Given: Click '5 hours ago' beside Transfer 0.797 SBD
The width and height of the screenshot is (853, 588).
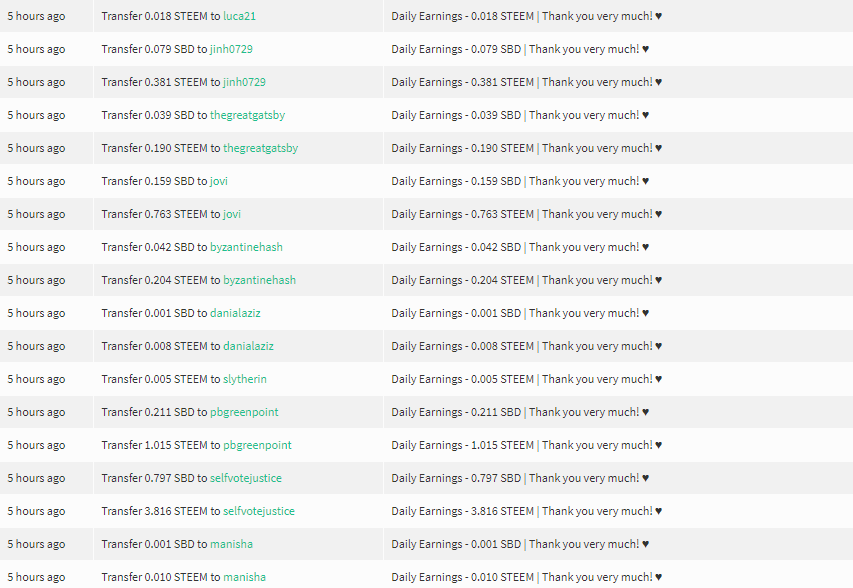Looking at the screenshot, I should [x=36, y=478].
